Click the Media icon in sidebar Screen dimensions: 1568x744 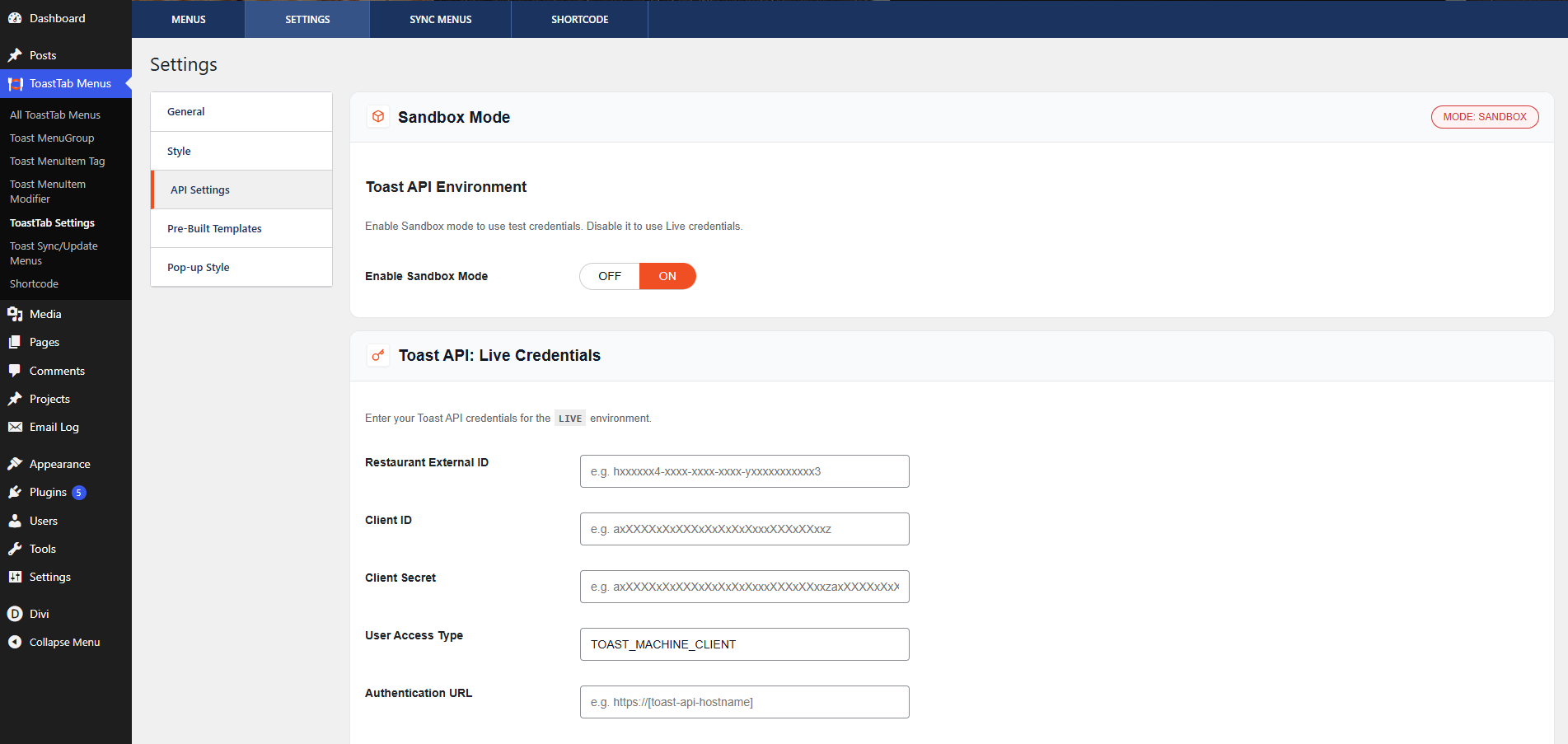[15, 314]
